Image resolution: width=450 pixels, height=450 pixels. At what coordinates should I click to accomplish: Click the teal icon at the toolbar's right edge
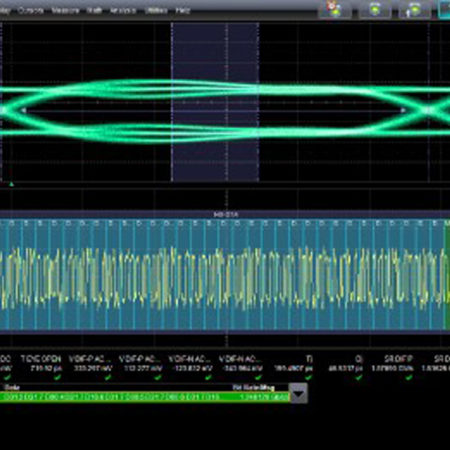pyautogui.click(x=444, y=9)
